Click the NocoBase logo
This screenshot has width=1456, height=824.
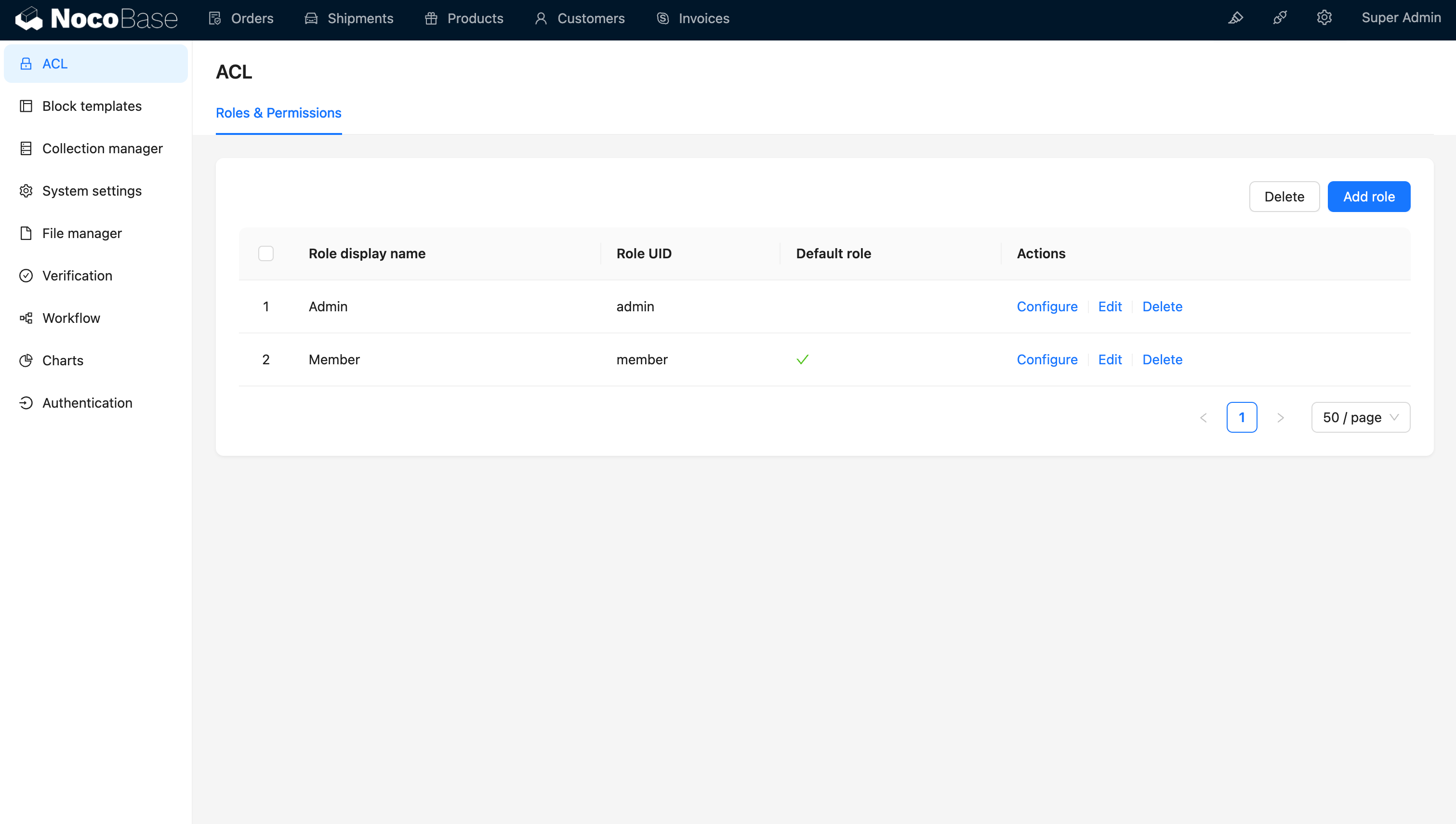point(96,19)
